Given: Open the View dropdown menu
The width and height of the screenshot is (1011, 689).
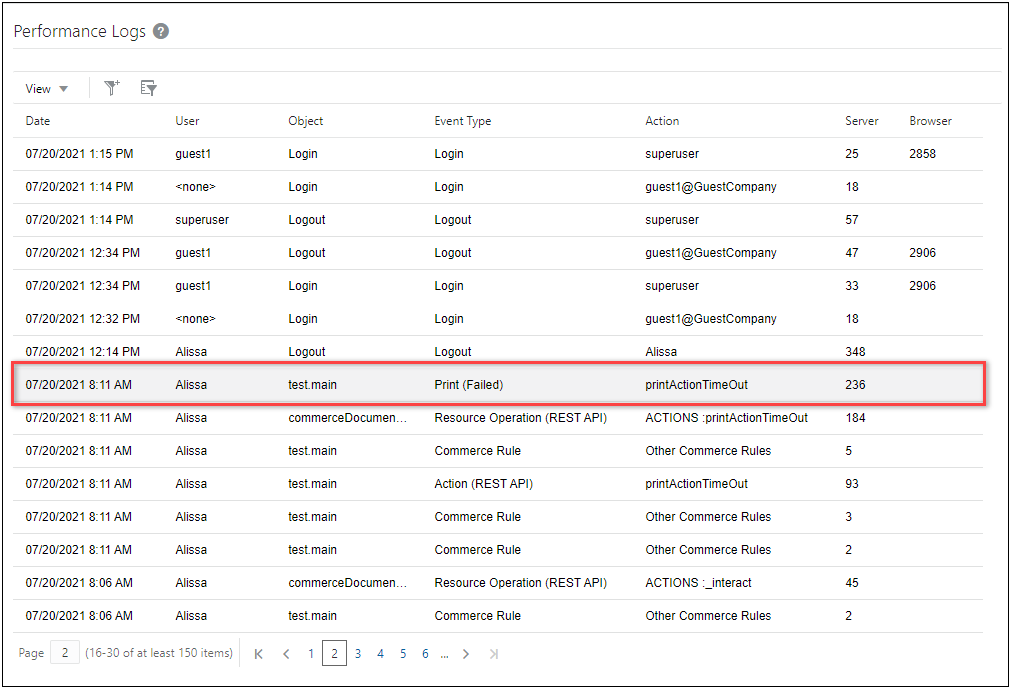Looking at the screenshot, I should point(45,88).
